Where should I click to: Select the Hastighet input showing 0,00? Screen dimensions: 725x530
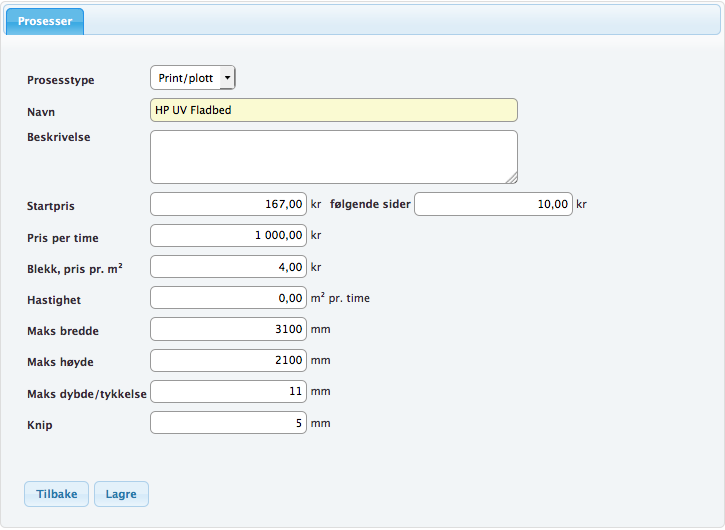click(x=228, y=298)
